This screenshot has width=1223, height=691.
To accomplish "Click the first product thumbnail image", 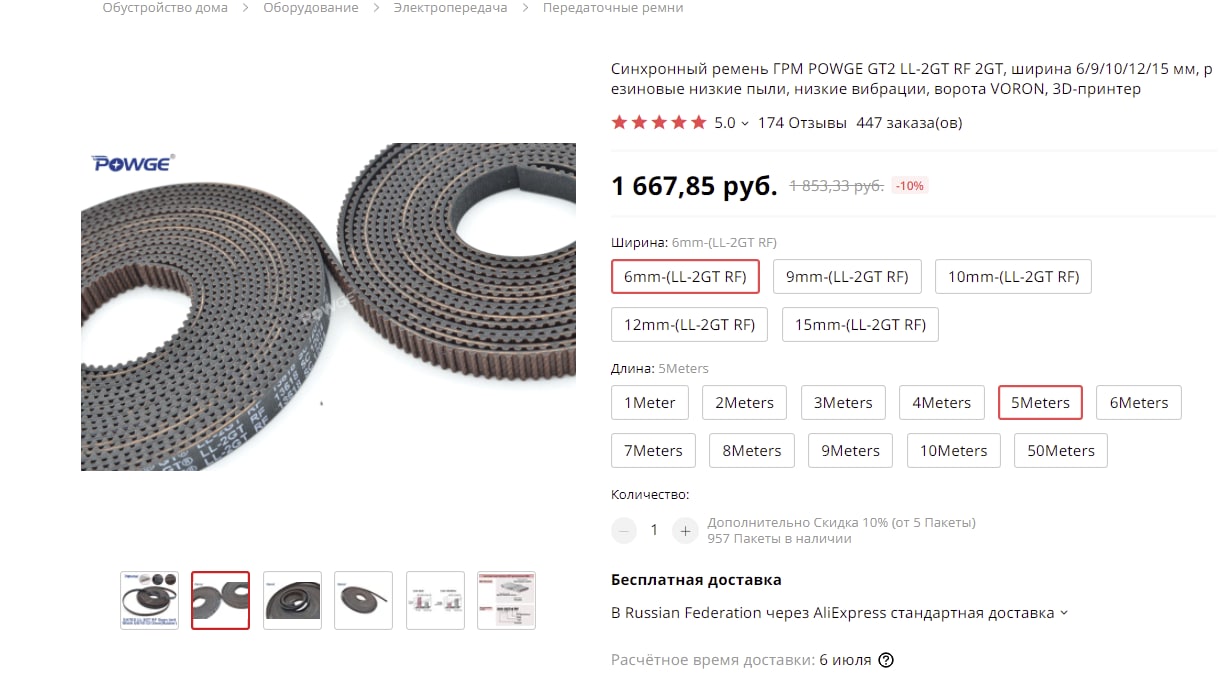I will click(x=149, y=600).
